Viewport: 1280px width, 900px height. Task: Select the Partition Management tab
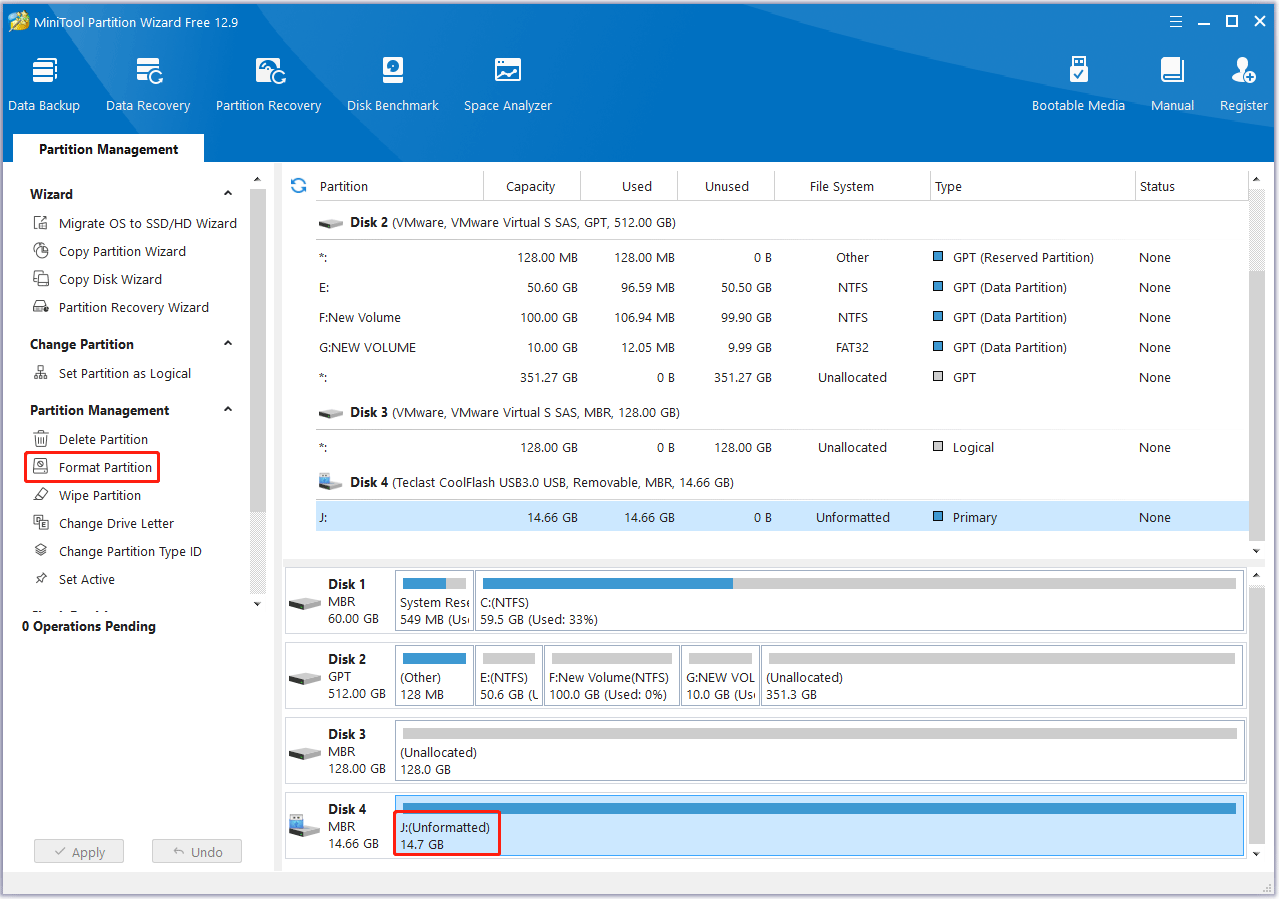tap(108, 149)
